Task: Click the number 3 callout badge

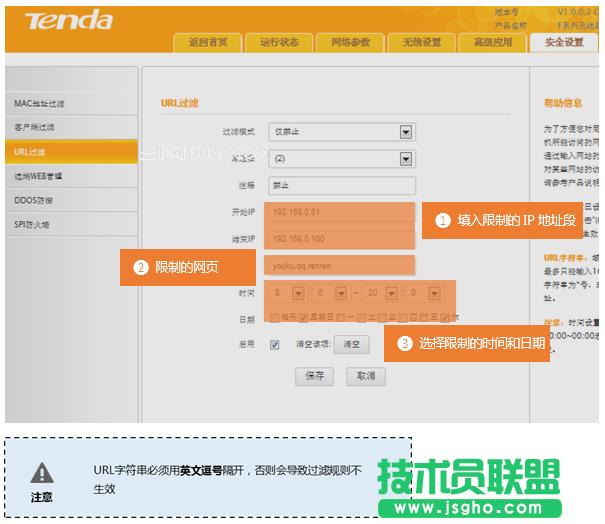Action: click(x=404, y=343)
